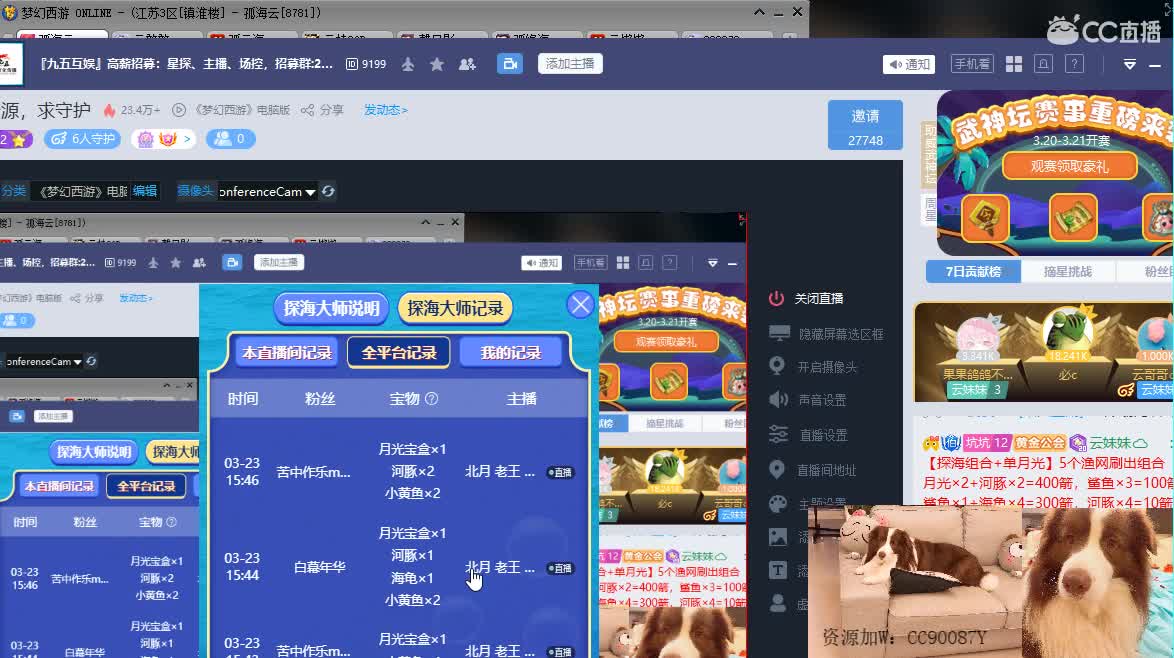This screenshot has width=1174, height=658.
Task: Click the 分享 share icon
Action: click(x=308, y=110)
